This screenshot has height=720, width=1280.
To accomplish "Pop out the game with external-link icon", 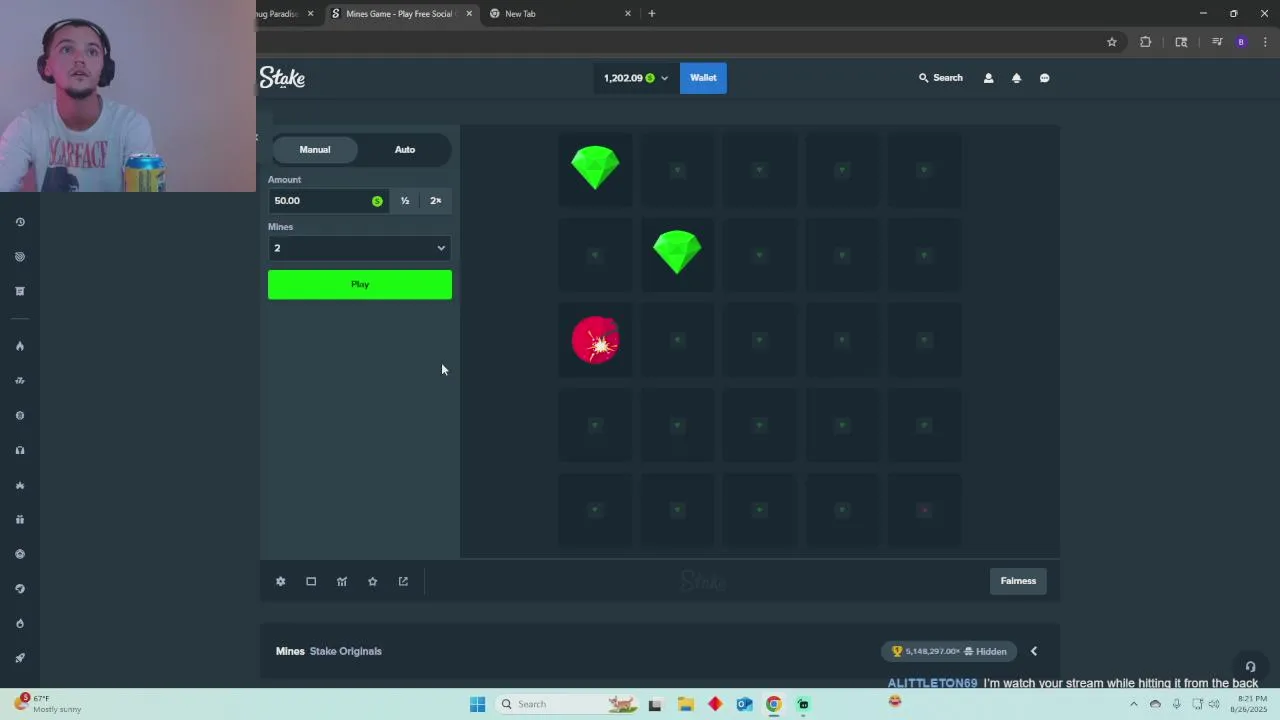I will point(403,581).
